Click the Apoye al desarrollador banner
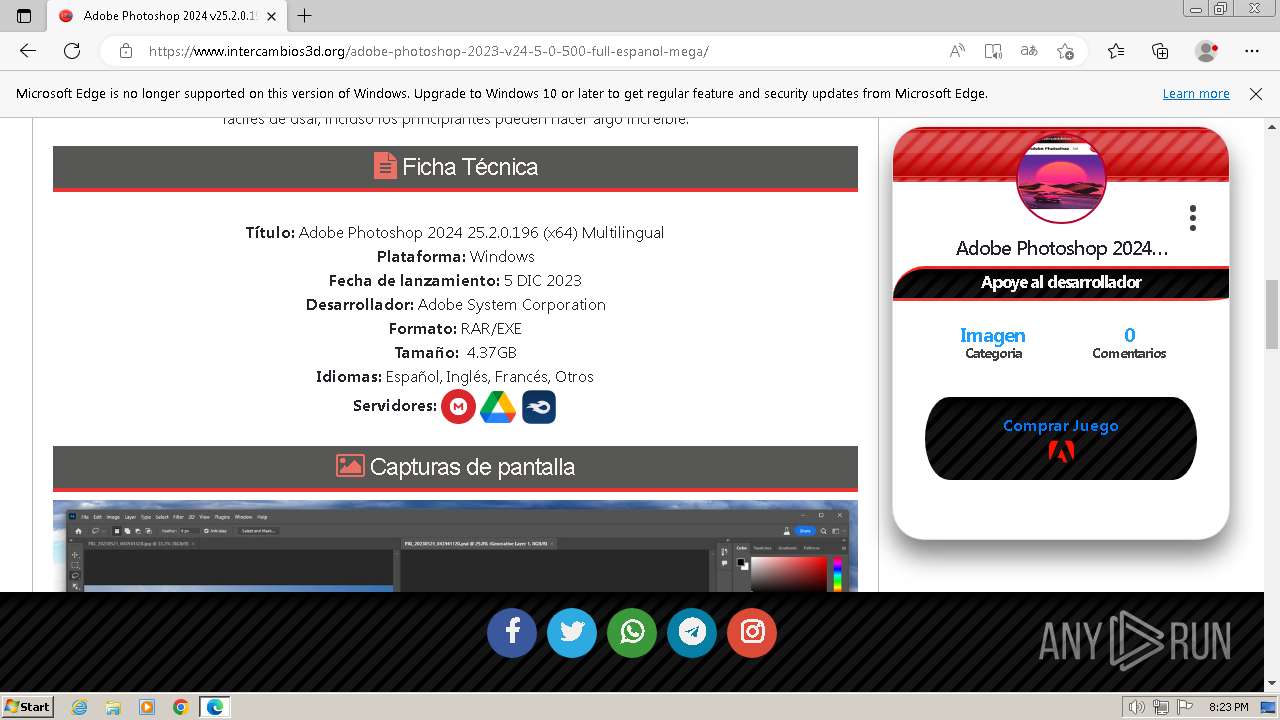Viewport: 1280px width, 720px height. coord(1061,283)
